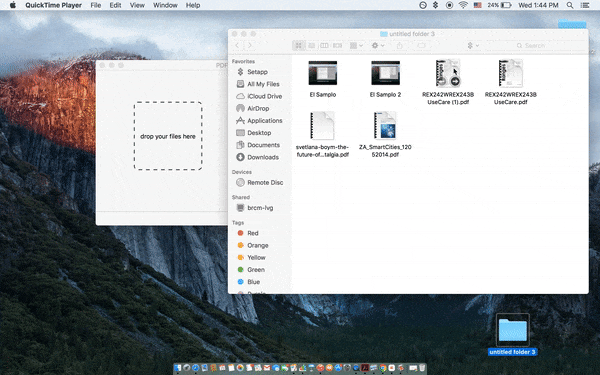Open Finder from the Dock

click(x=178, y=368)
